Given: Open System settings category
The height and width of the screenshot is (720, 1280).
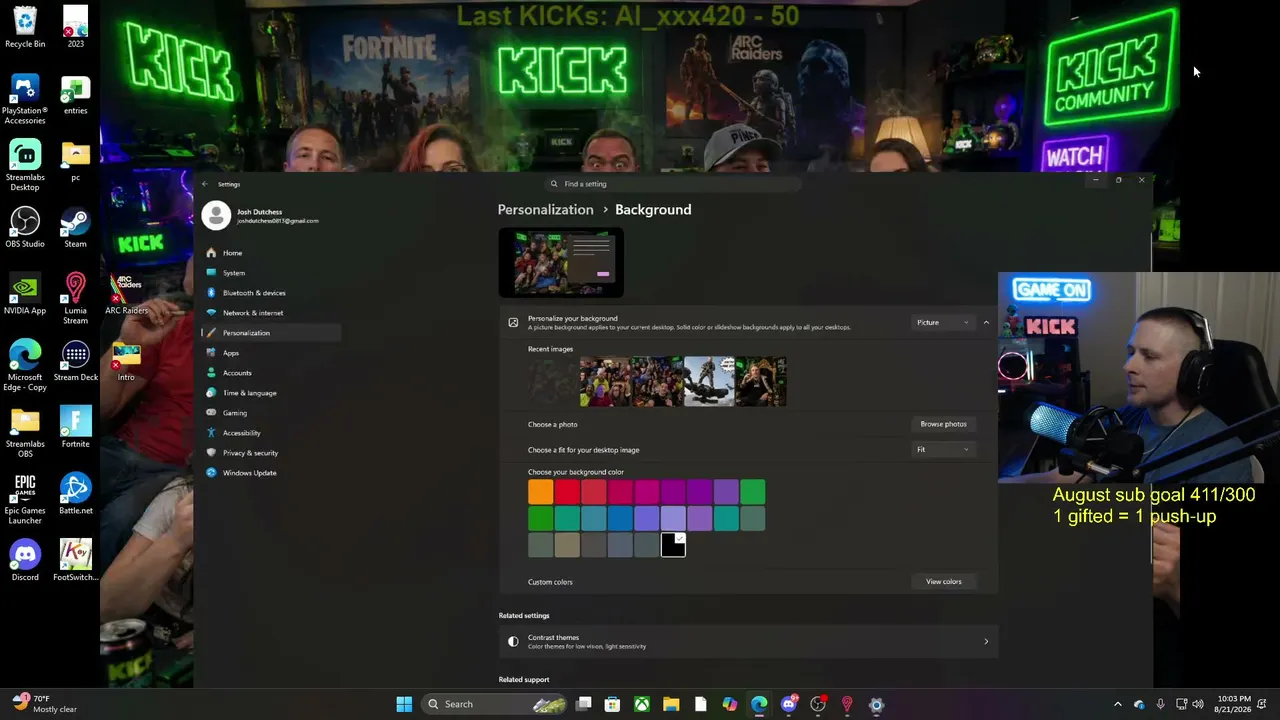Looking at the screenshot, I should point(271,273).
